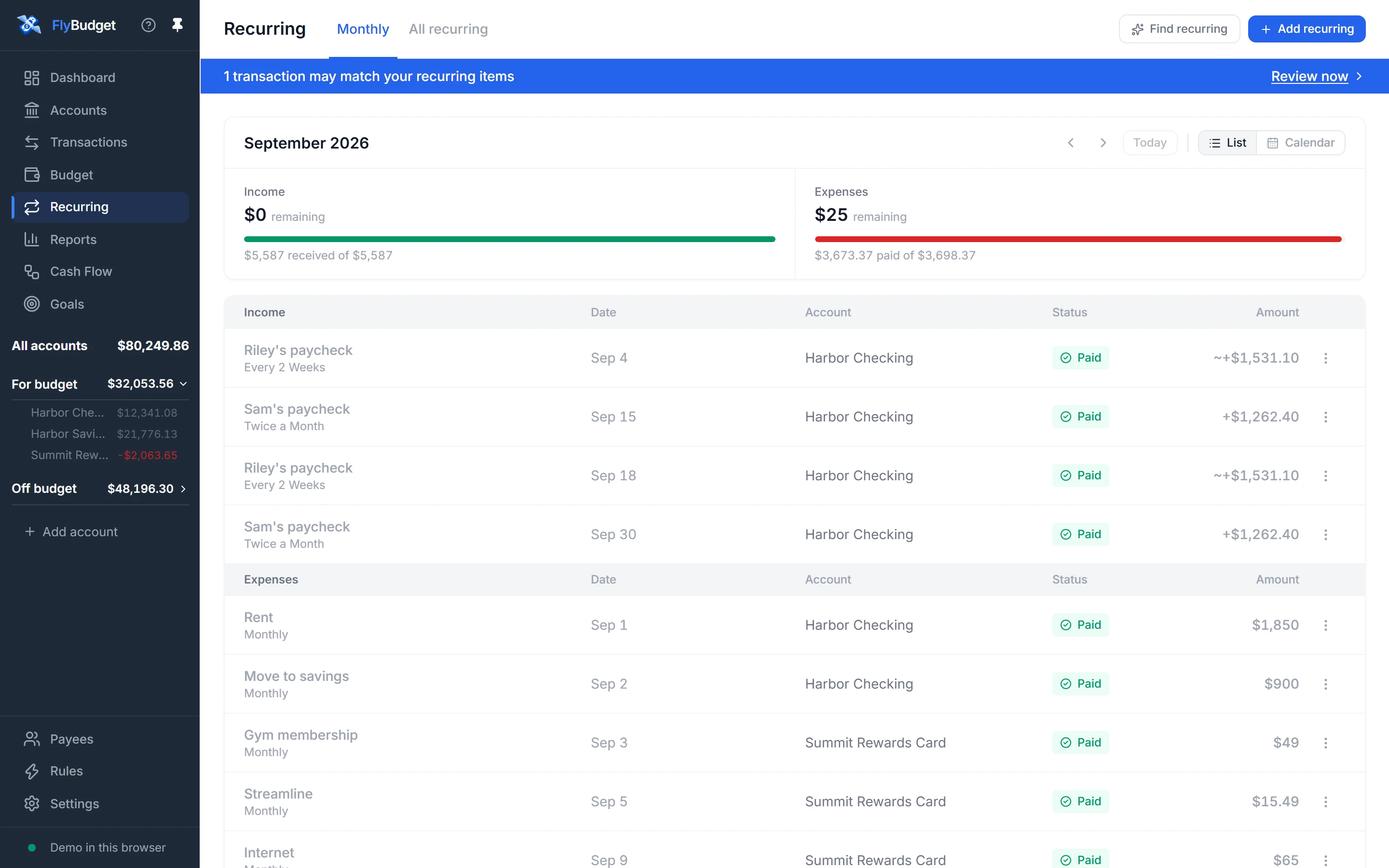Open the Budget section
Image resolution: width=1389 pixels, height=868 pixels.
[100, 175]
